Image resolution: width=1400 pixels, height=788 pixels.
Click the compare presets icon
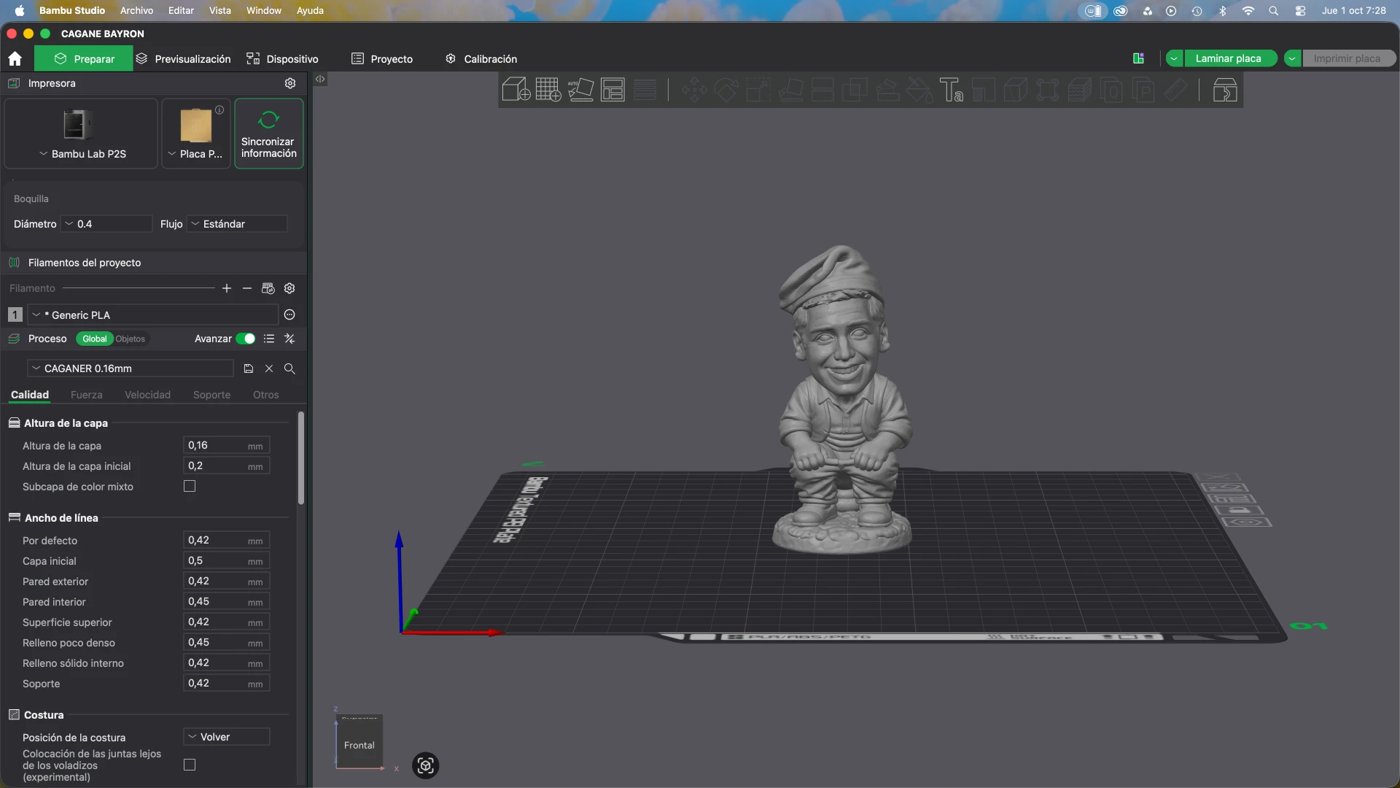290,339
